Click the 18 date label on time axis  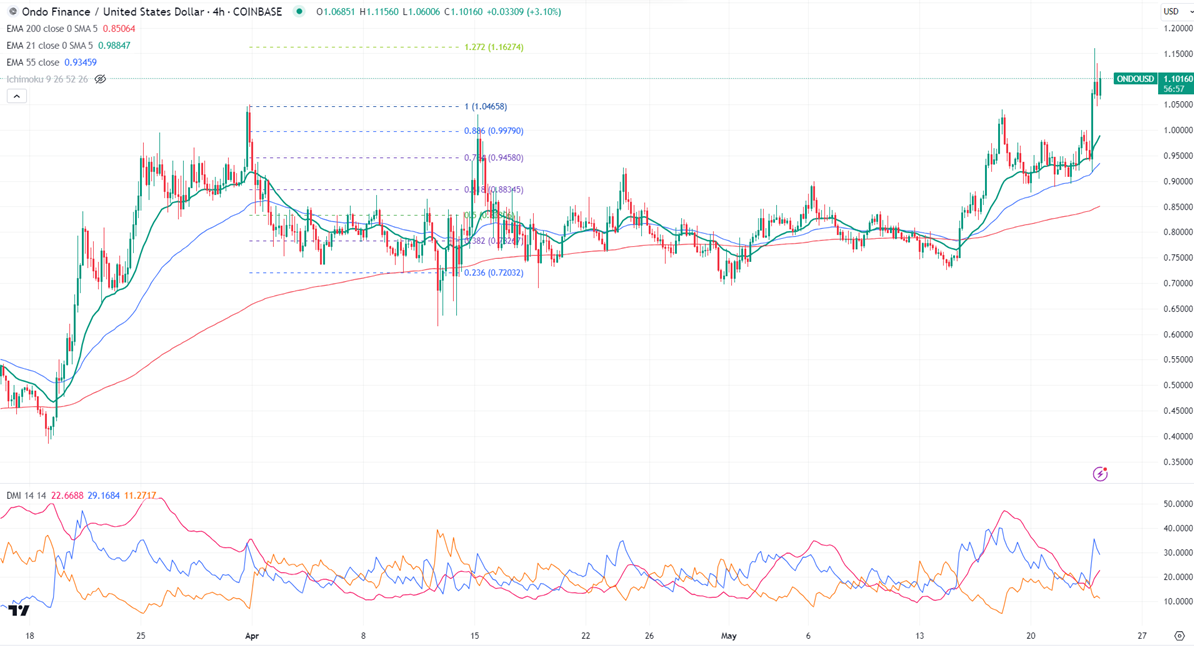tap(29, 636)
